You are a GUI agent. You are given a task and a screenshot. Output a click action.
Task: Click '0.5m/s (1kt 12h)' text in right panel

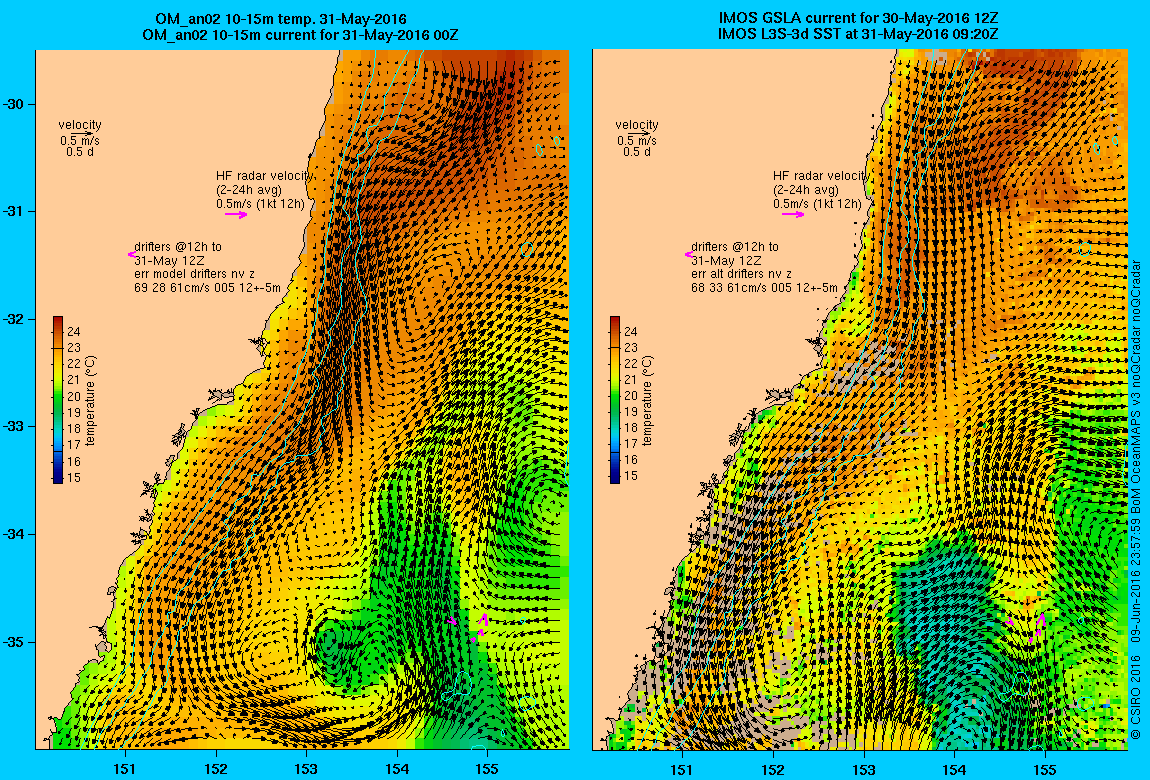(817, 204)
